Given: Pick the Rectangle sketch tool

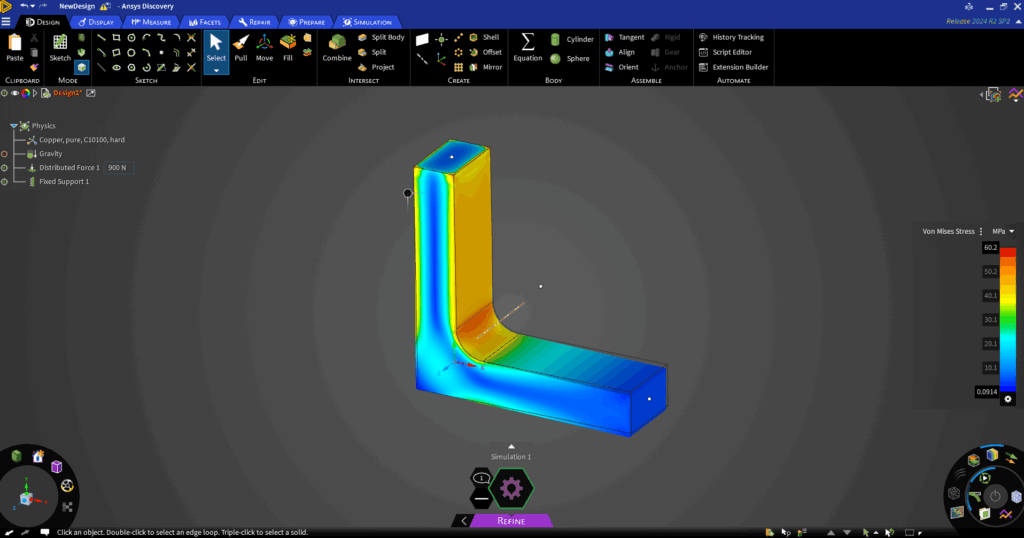Looking at the screenshot, I should point(116,38).
